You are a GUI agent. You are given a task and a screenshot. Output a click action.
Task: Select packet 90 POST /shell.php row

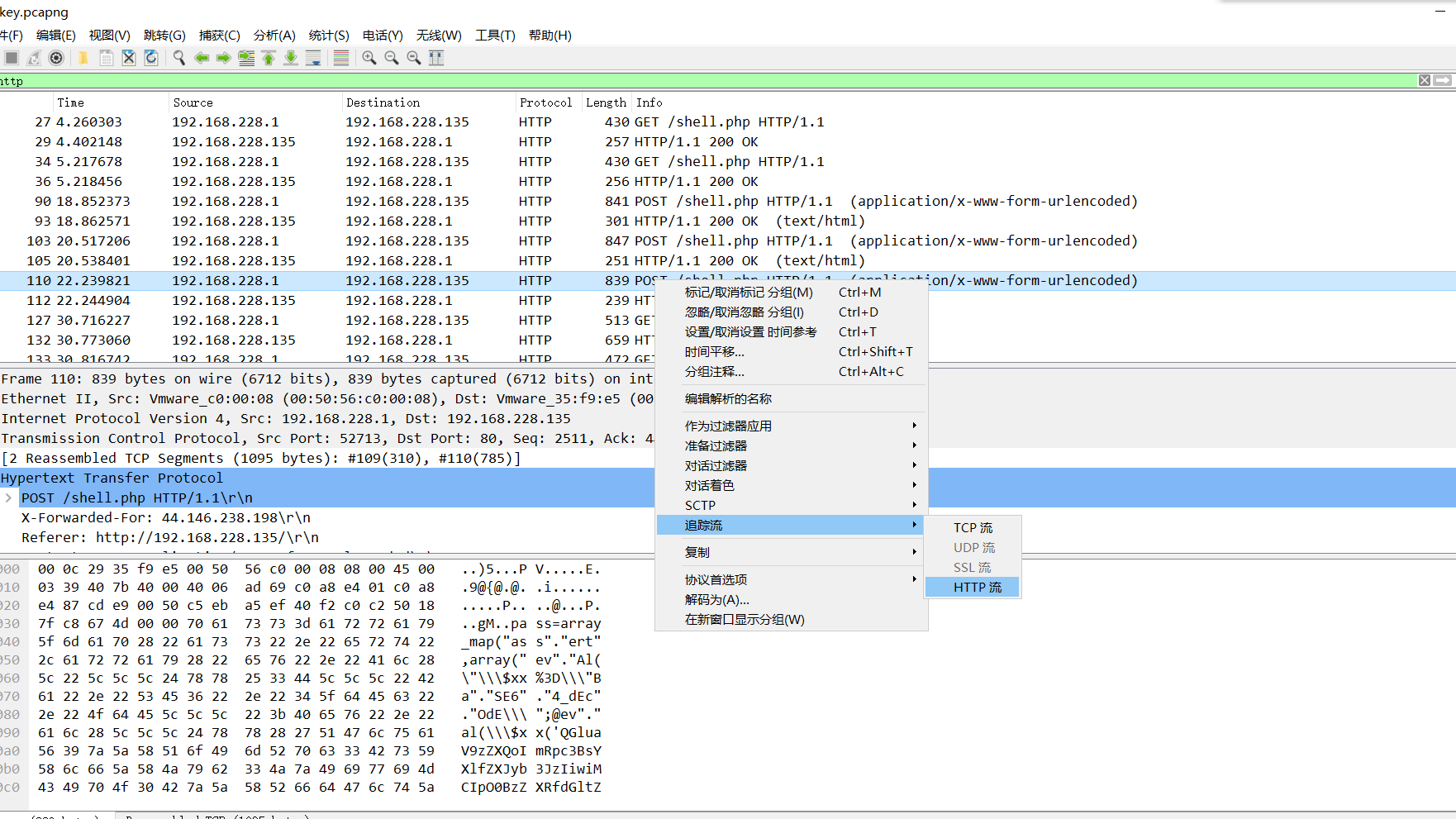728,201
